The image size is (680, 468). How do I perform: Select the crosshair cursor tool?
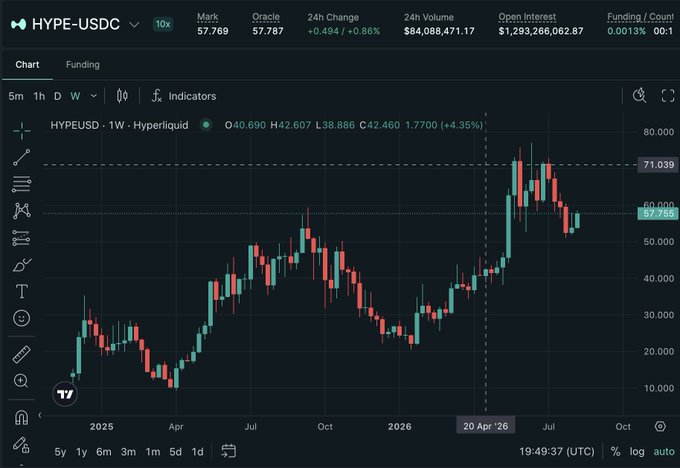pos(22,131)
